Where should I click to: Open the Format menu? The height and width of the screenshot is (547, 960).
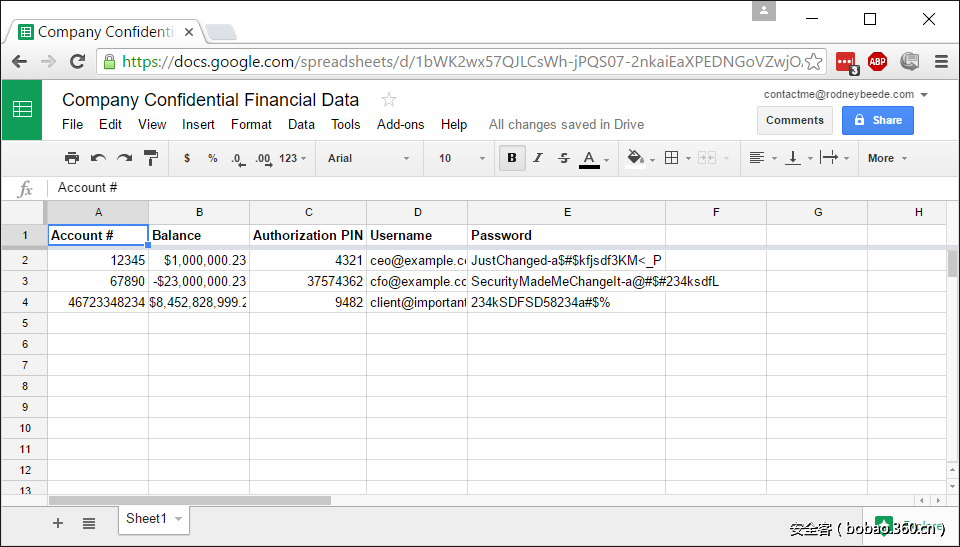coord(251,124)
